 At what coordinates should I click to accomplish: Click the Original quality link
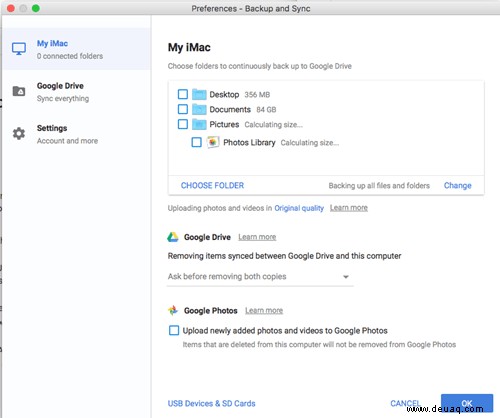click(x=299, y=208)
